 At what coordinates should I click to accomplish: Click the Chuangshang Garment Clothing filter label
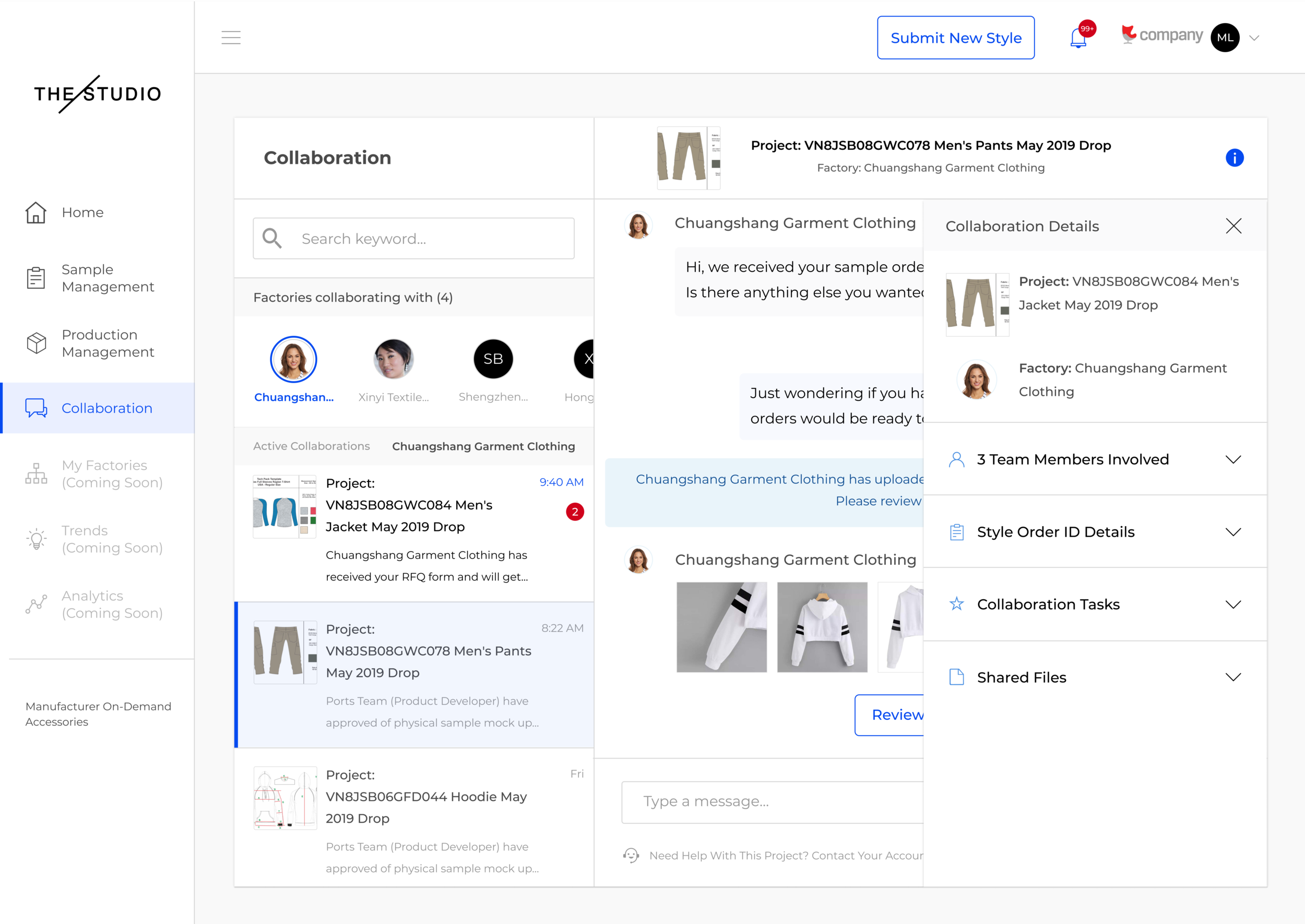coord(483,446)
